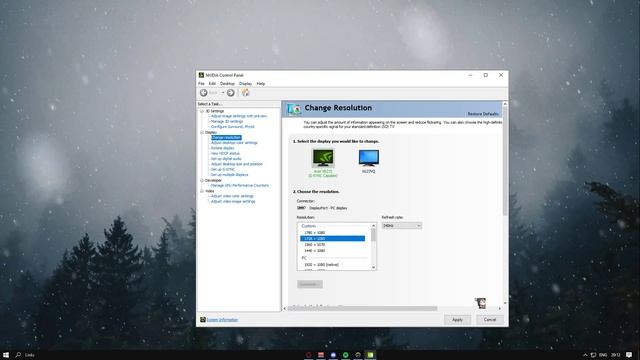Open the File menu

[201, 84]
